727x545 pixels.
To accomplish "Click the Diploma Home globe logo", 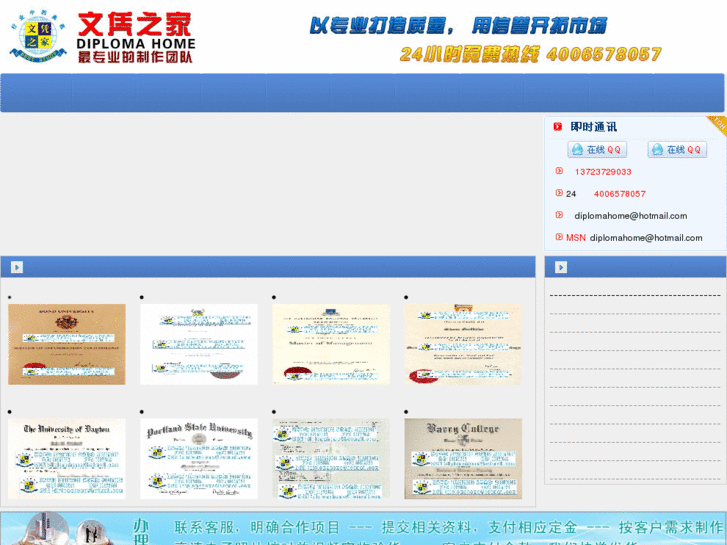I will [38, 36].
